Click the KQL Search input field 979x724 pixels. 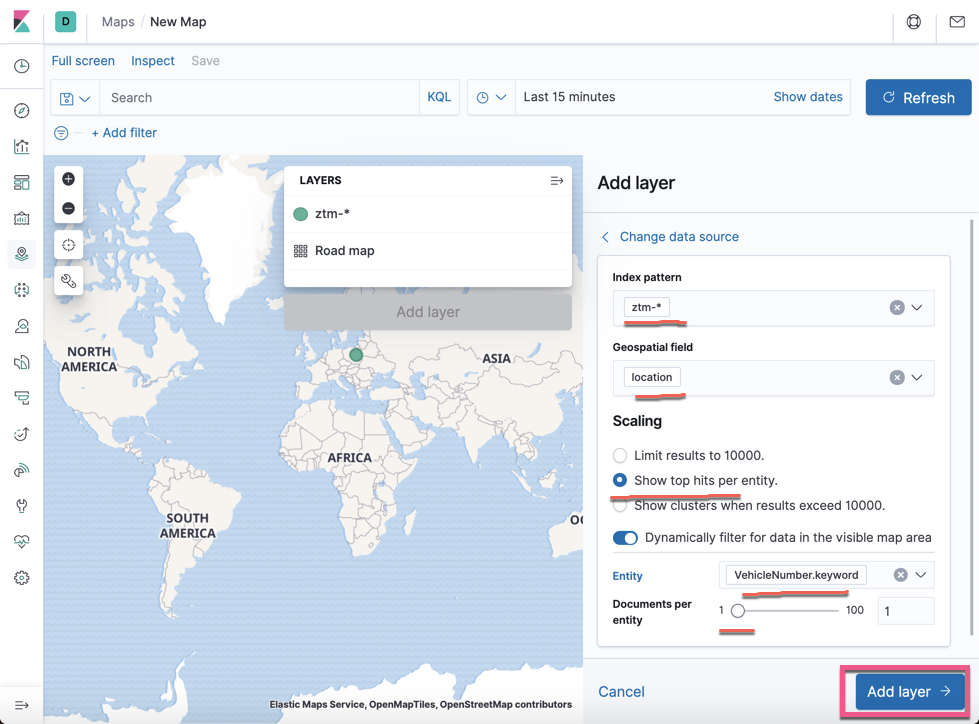(x=260, y=98)
